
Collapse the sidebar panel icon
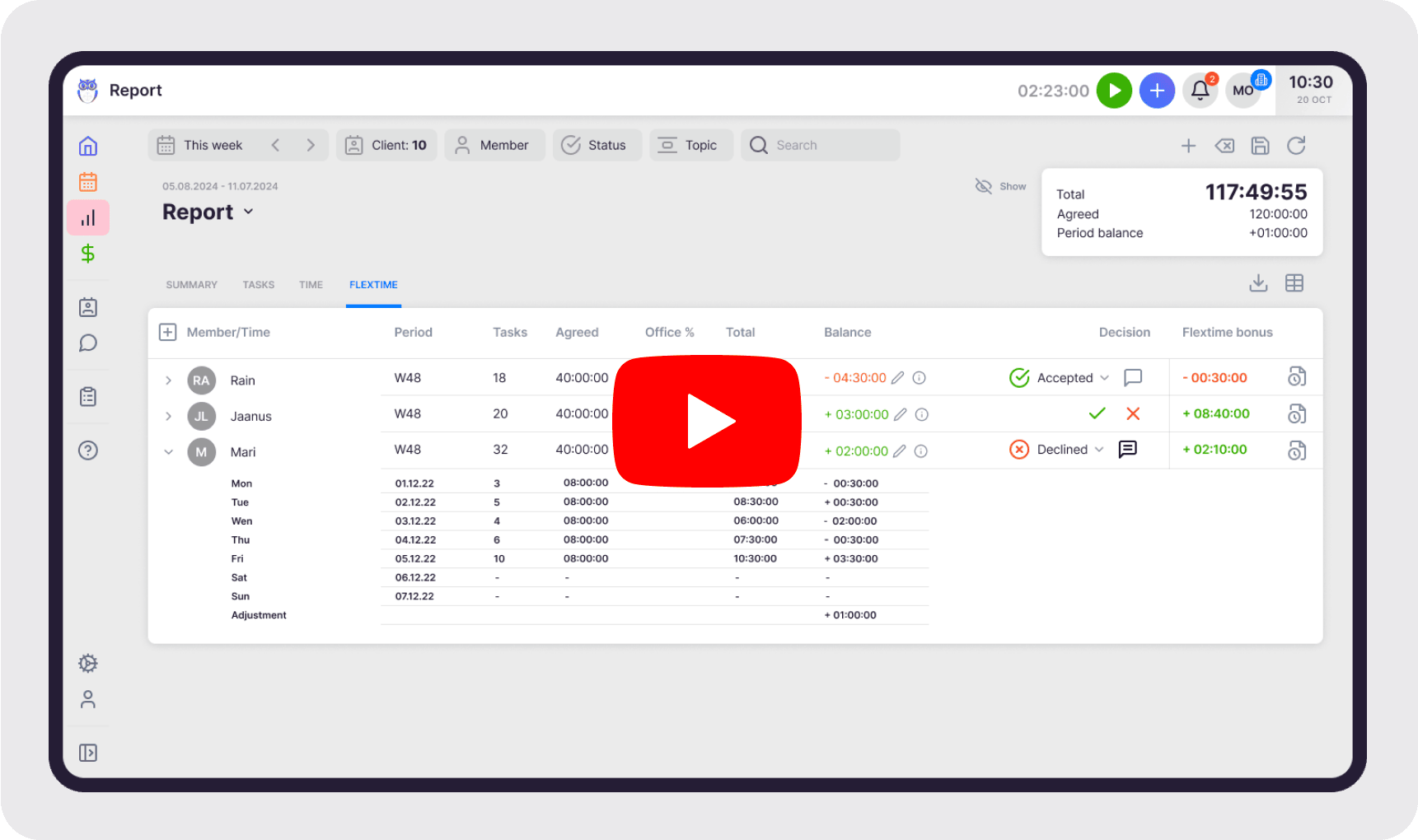point(88,753)
